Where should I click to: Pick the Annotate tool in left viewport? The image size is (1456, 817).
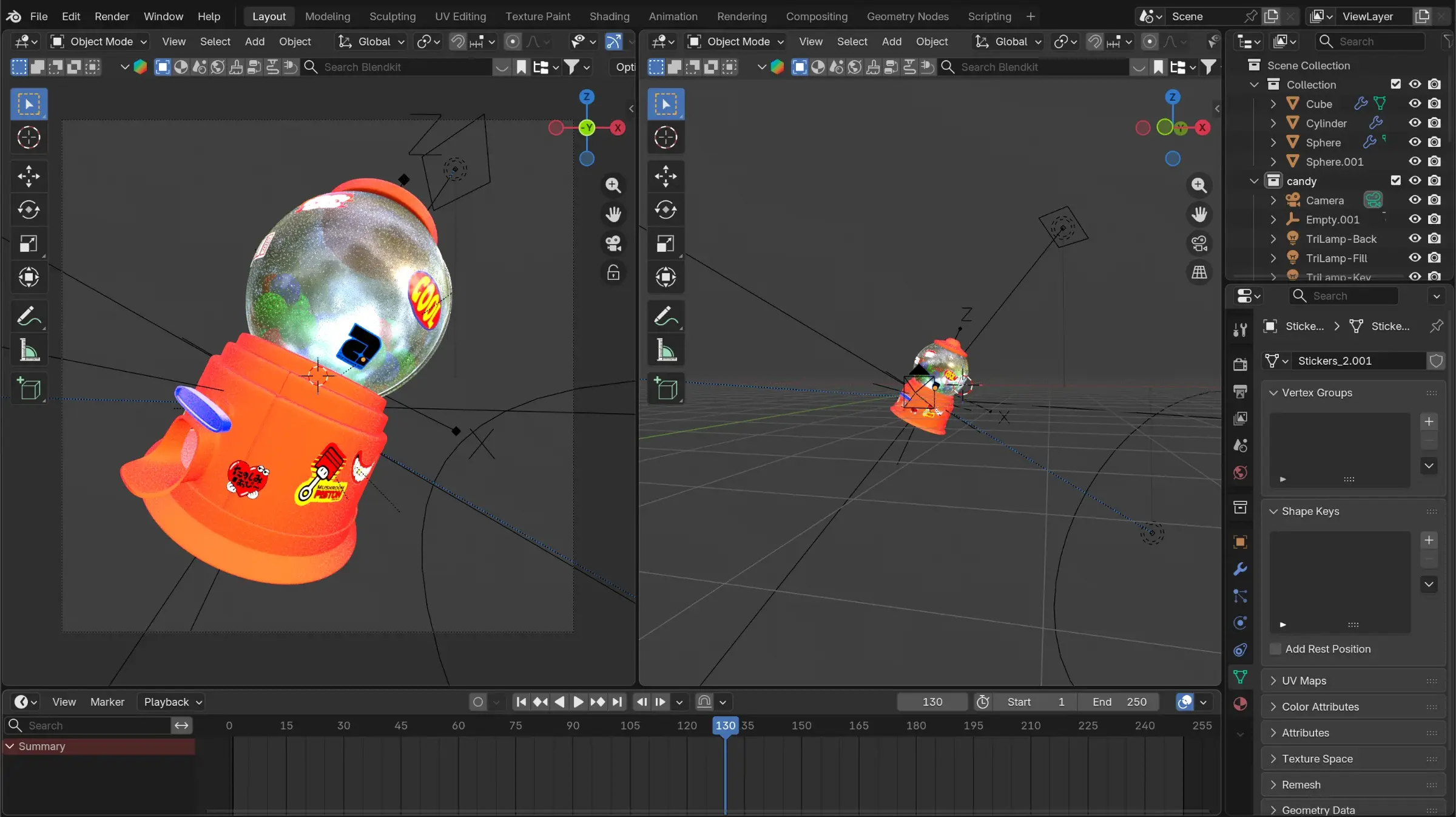click(x=29, y=316)
